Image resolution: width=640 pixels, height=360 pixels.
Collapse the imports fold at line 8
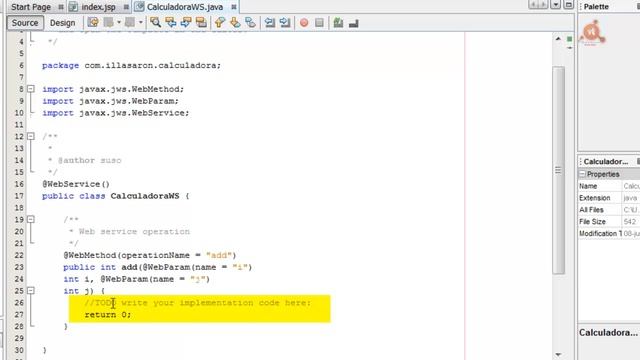(x=31, y=89)
